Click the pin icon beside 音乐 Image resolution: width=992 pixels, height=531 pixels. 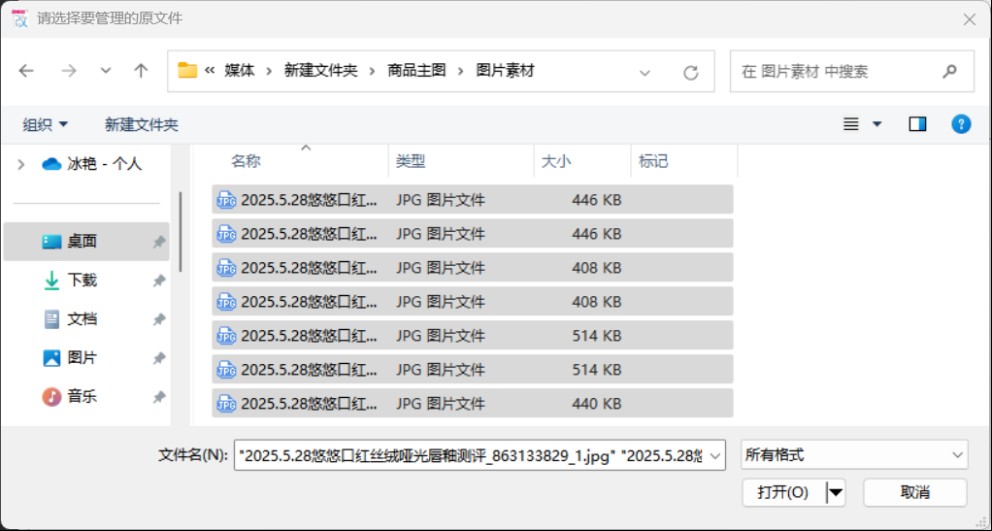(159, 397)
